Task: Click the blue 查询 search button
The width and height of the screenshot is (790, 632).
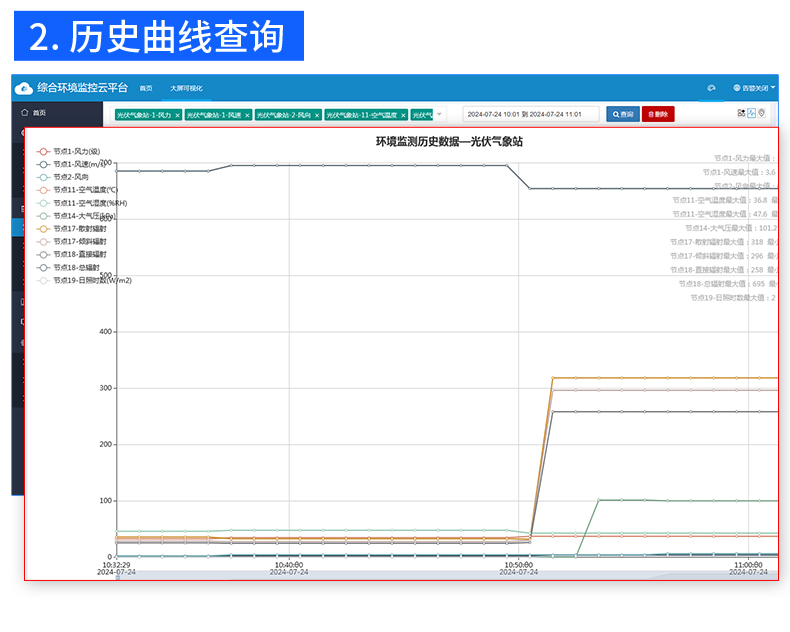Action: coord(622,114)
